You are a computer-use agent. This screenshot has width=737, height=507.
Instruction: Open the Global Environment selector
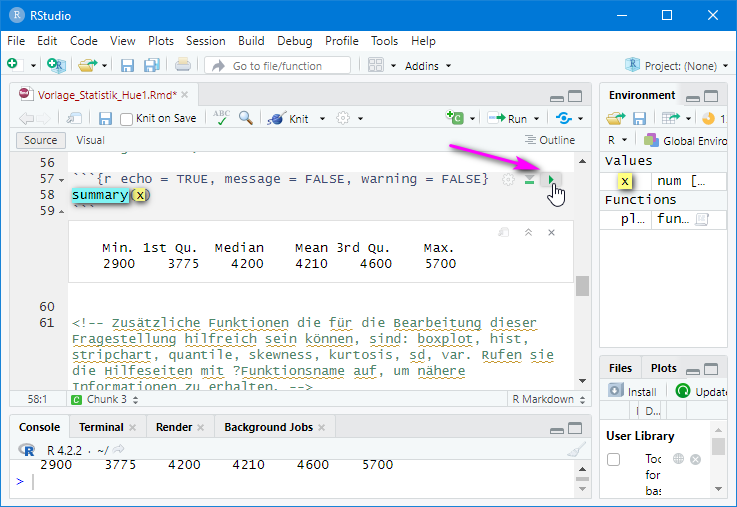685,140
